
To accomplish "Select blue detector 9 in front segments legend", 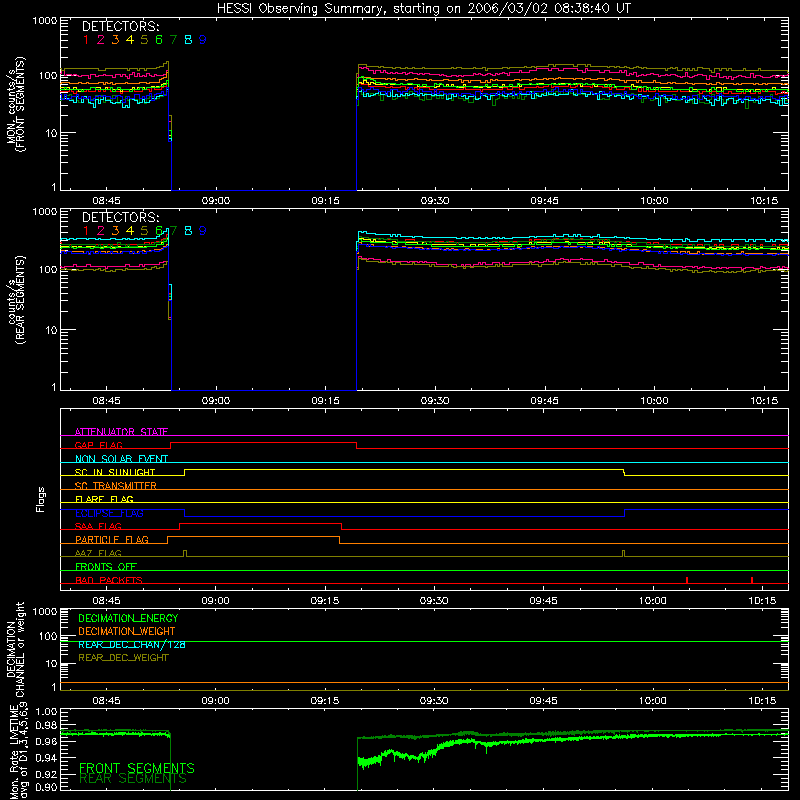I will tap(203, 40).
